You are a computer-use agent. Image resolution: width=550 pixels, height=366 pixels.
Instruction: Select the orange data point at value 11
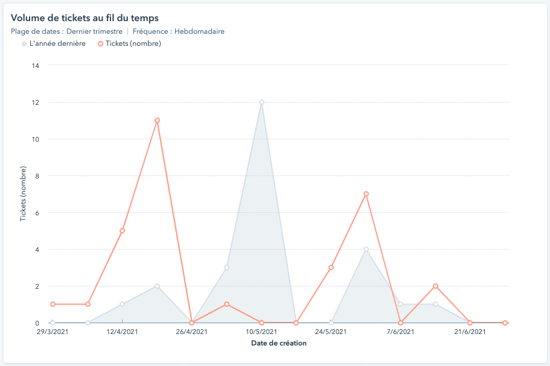(x=157, y=120)
